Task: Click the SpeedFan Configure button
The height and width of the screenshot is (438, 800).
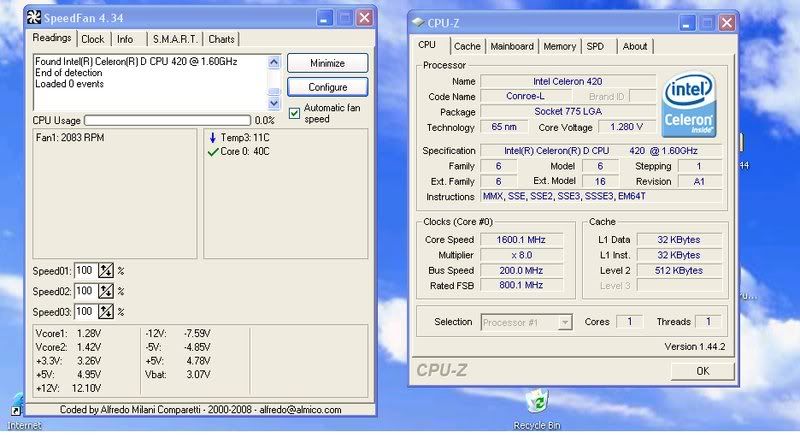Action: tap(328, 87)
